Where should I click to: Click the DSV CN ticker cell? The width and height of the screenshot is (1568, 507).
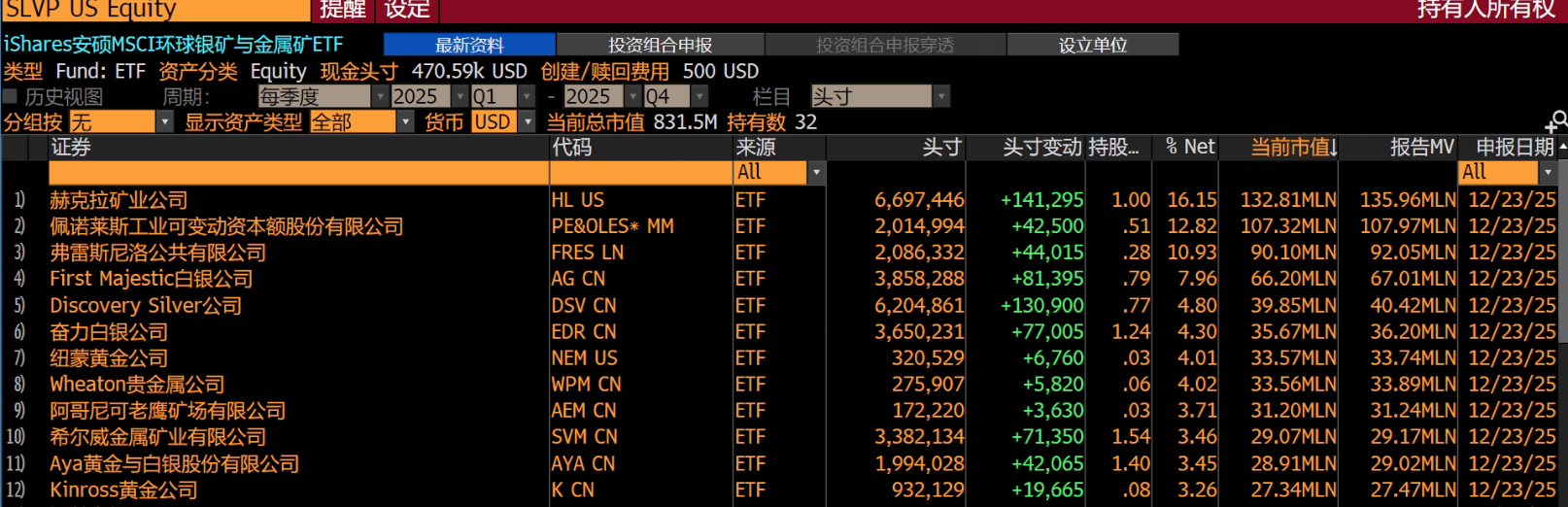(x=583, y=305)
